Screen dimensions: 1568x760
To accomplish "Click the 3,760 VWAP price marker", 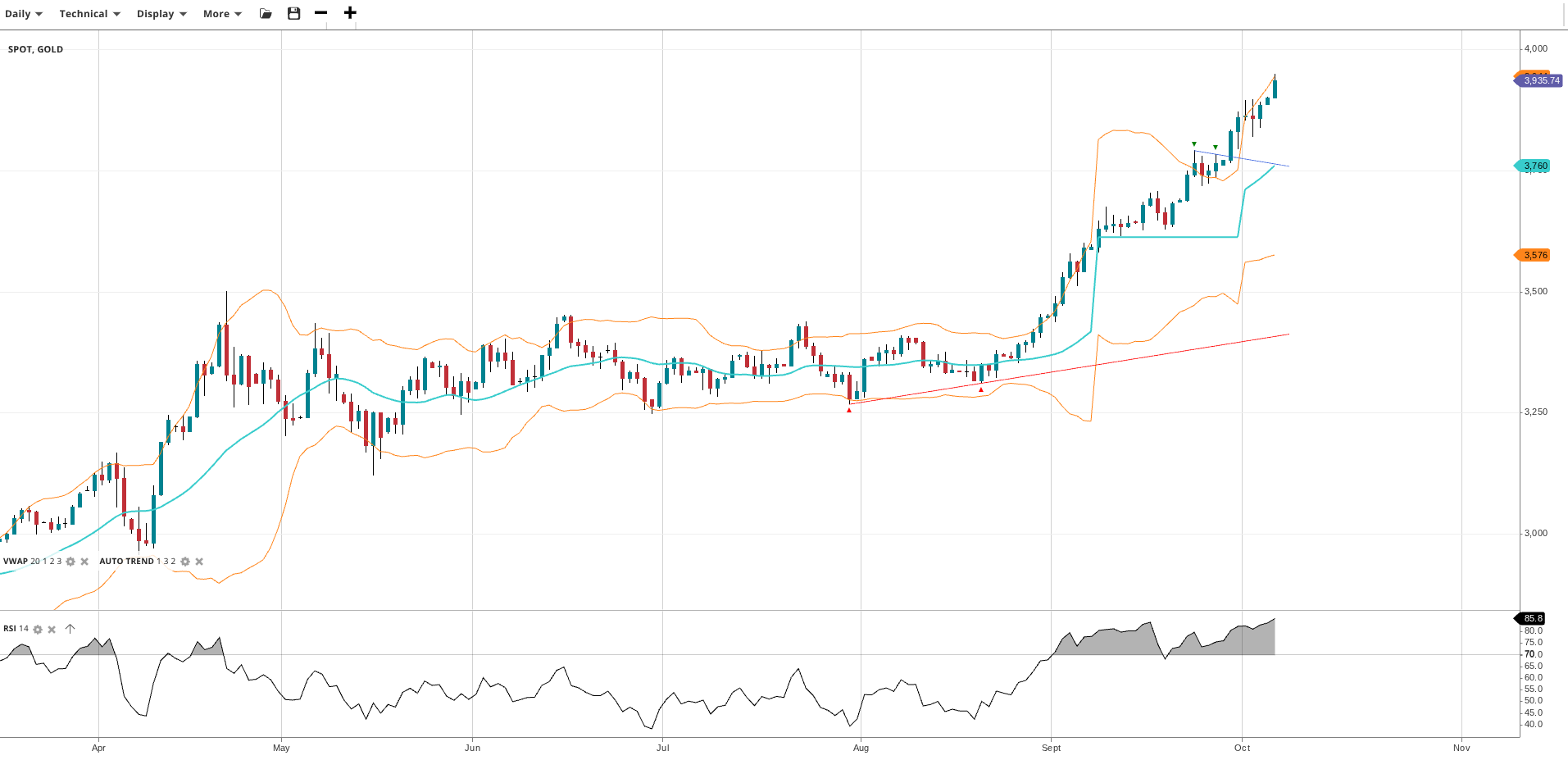I will [1534, 166].
